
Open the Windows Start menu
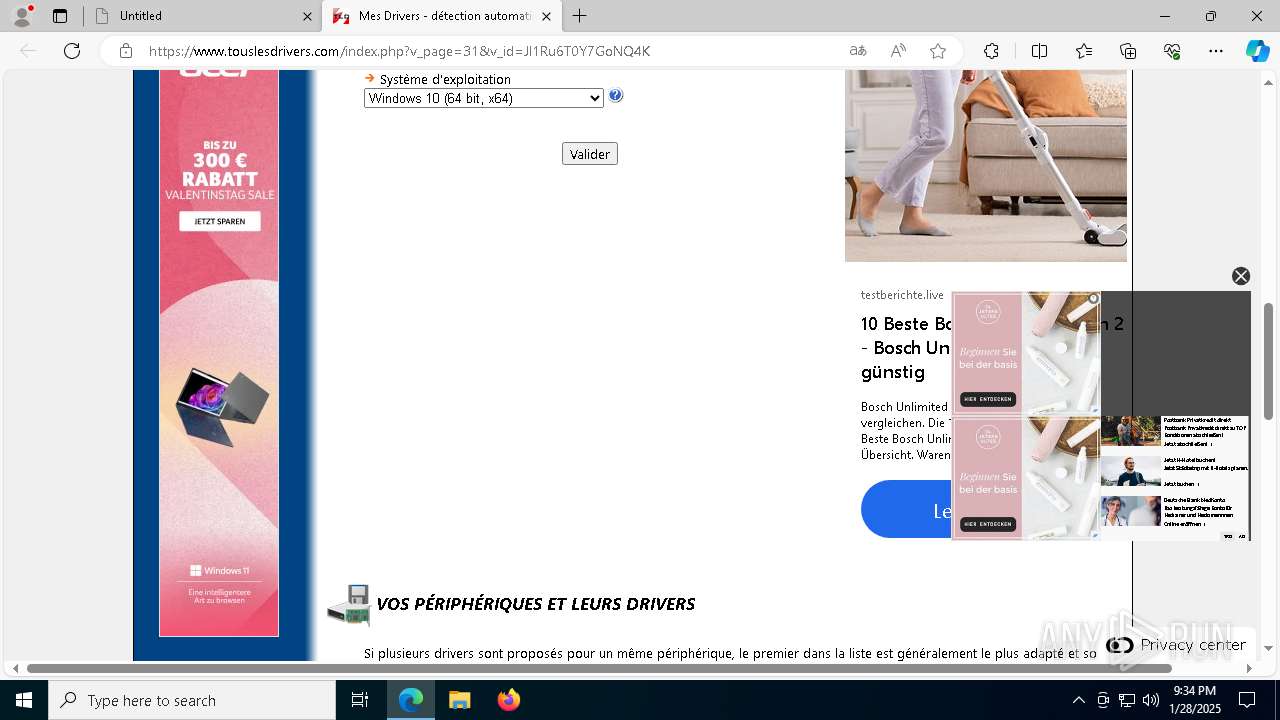[x=24, y=700]
